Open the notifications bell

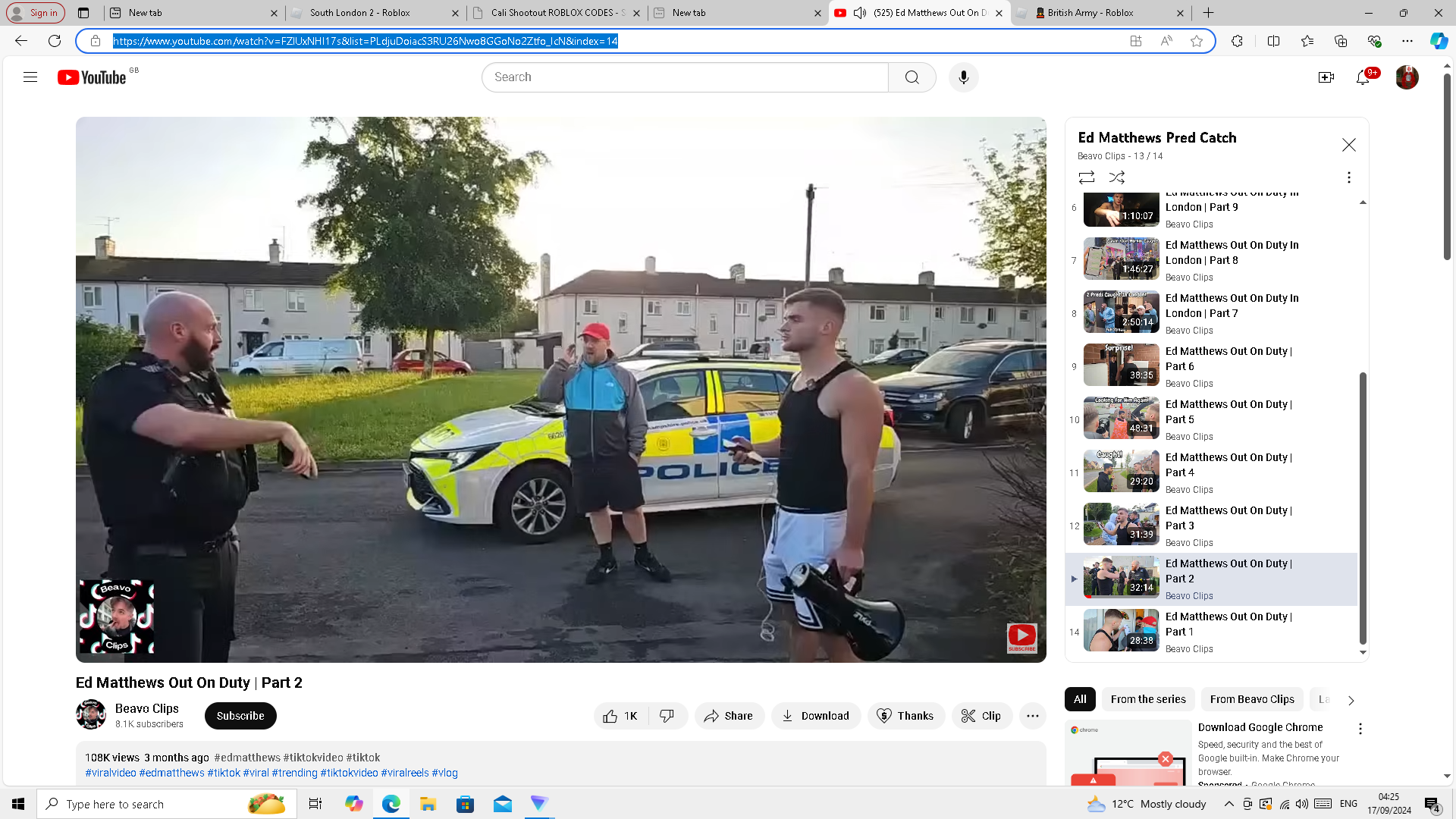(1363, 77)
